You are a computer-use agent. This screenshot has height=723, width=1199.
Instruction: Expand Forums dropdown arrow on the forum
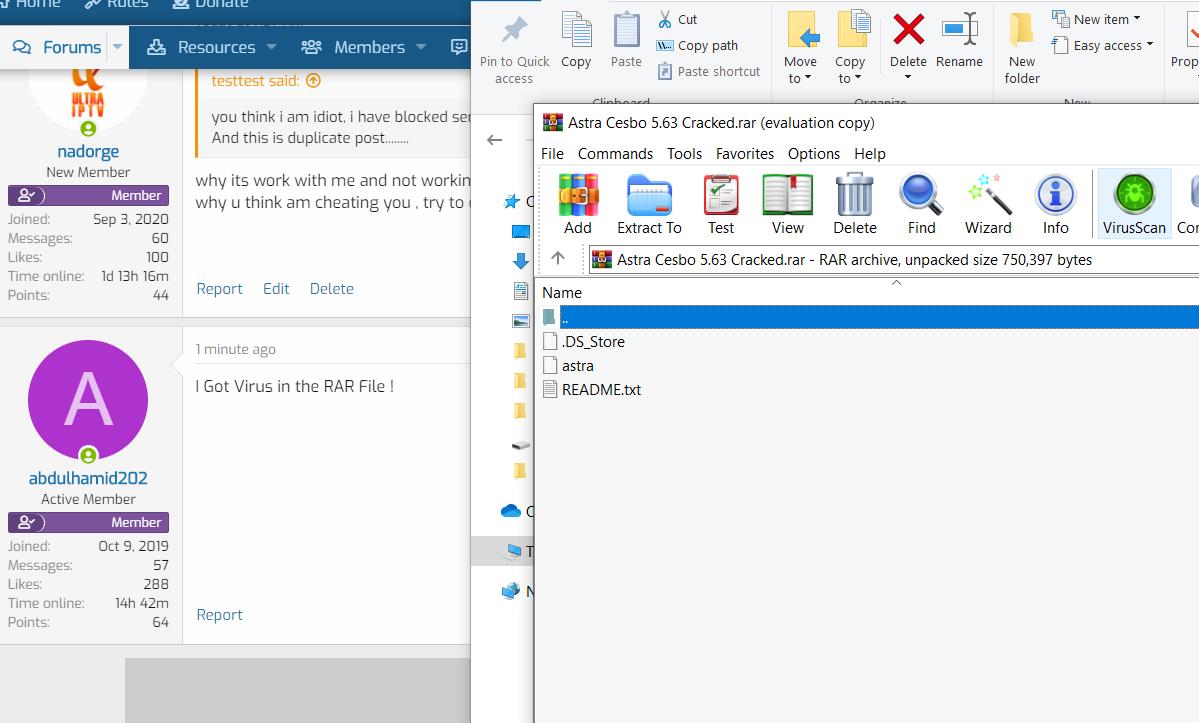(x=117, y=47)
